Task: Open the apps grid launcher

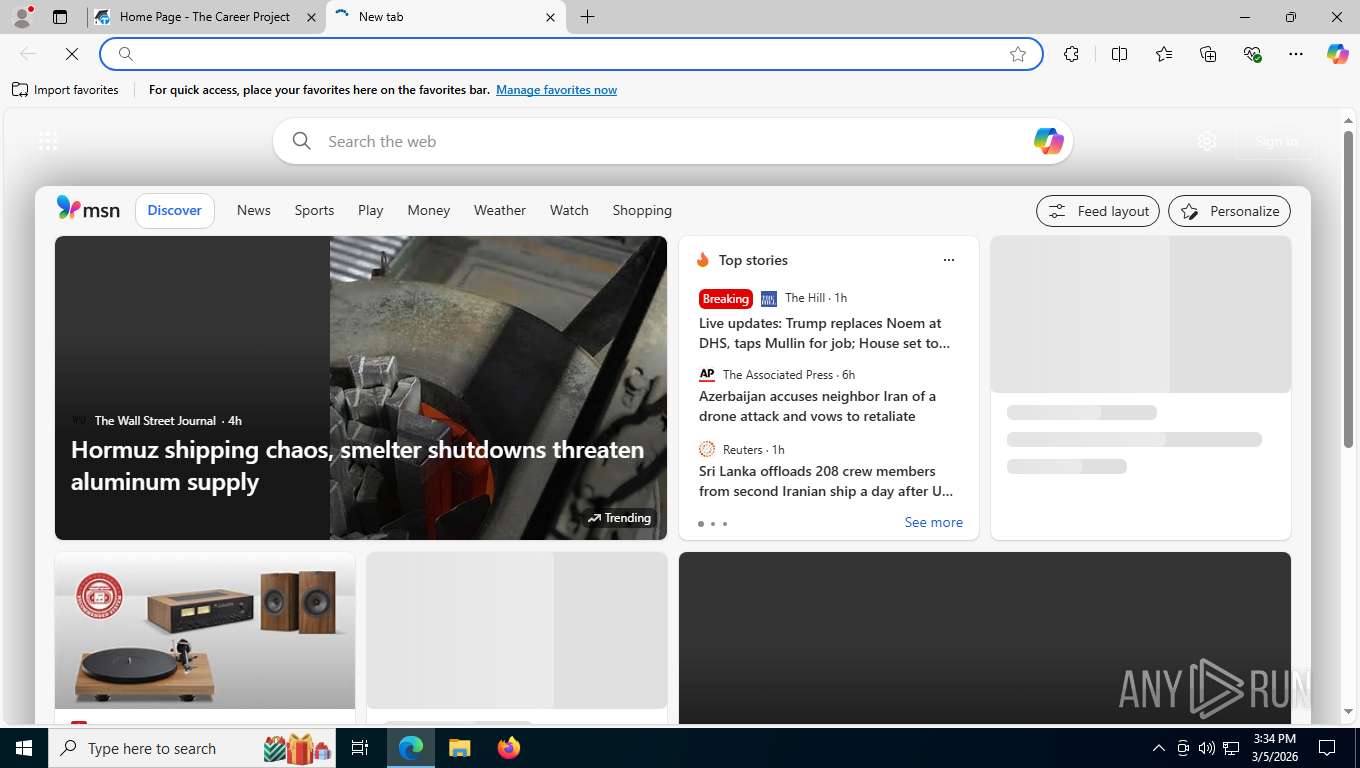Action: [48, 141]
